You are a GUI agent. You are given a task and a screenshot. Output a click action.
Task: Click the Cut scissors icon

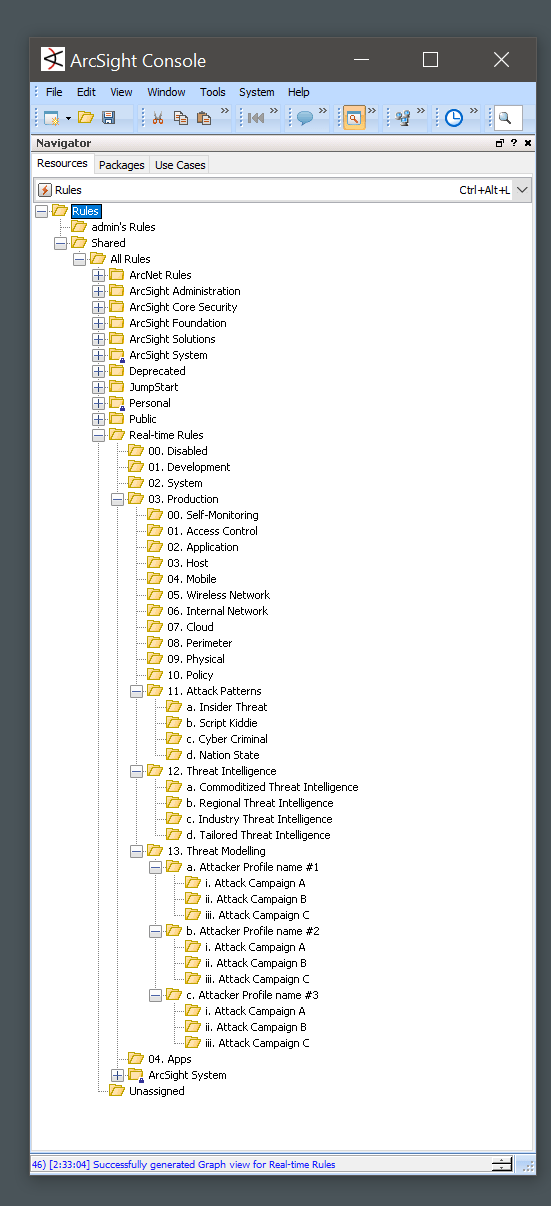(157, 118)
